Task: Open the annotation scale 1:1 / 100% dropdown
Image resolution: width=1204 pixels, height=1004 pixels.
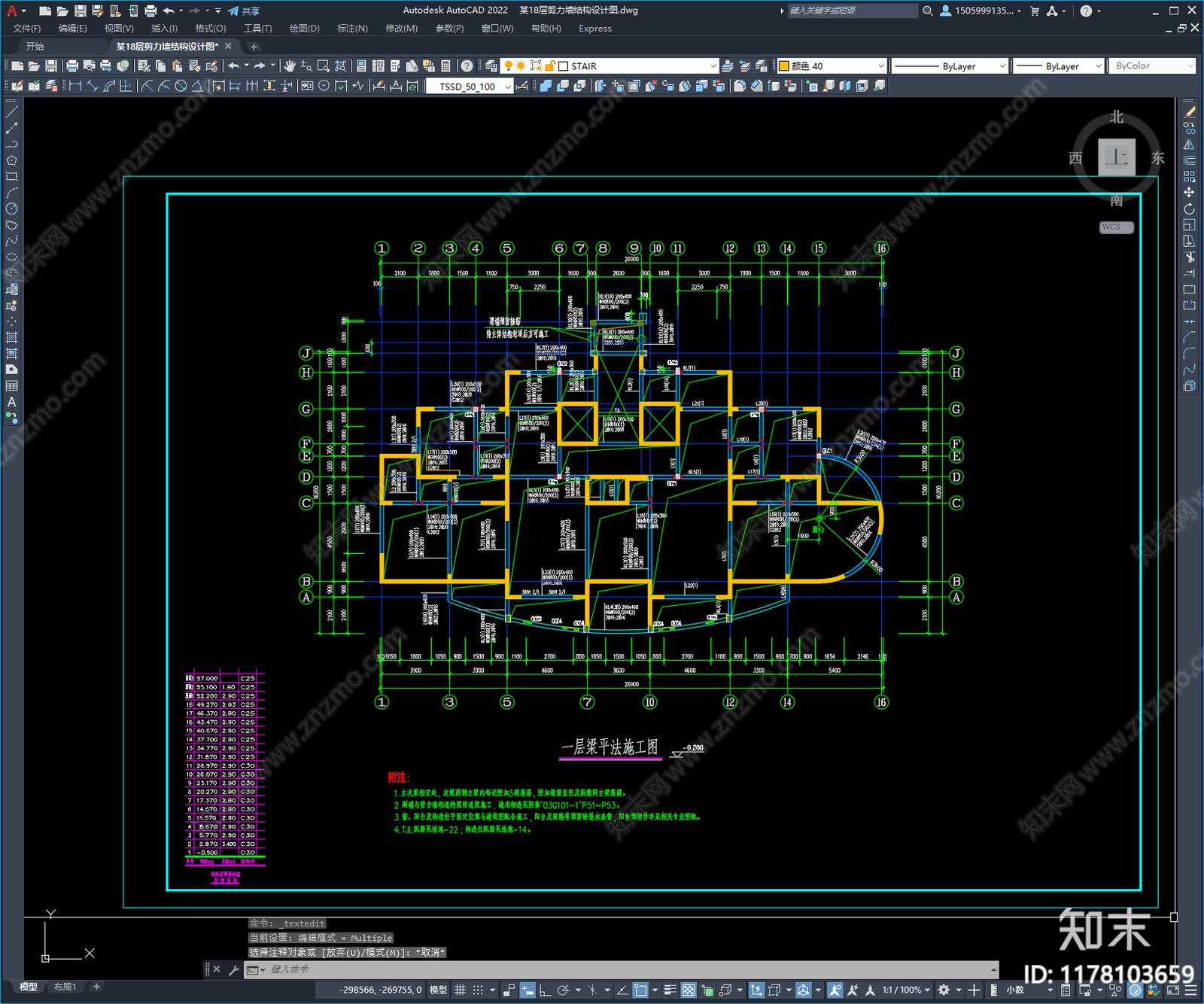Action: coord(906,990)
